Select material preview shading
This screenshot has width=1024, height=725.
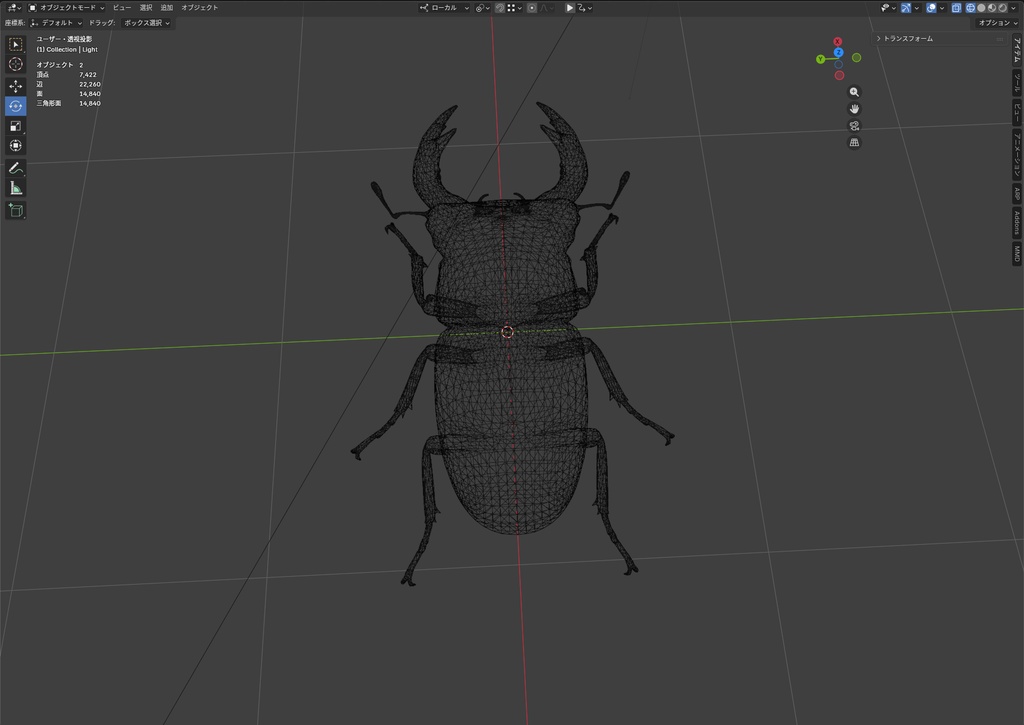coord(992,8)
